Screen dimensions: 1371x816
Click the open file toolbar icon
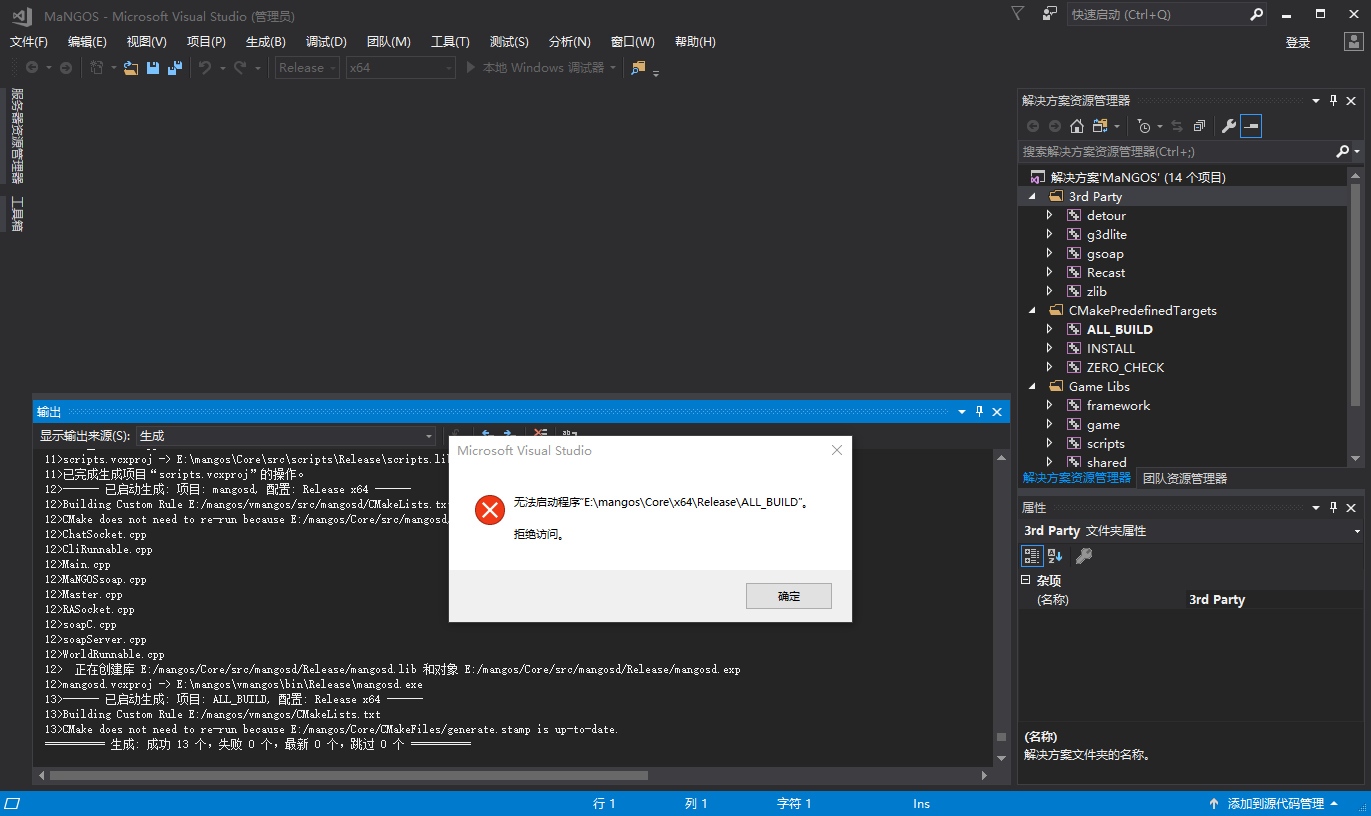click(x=130, y=68)
